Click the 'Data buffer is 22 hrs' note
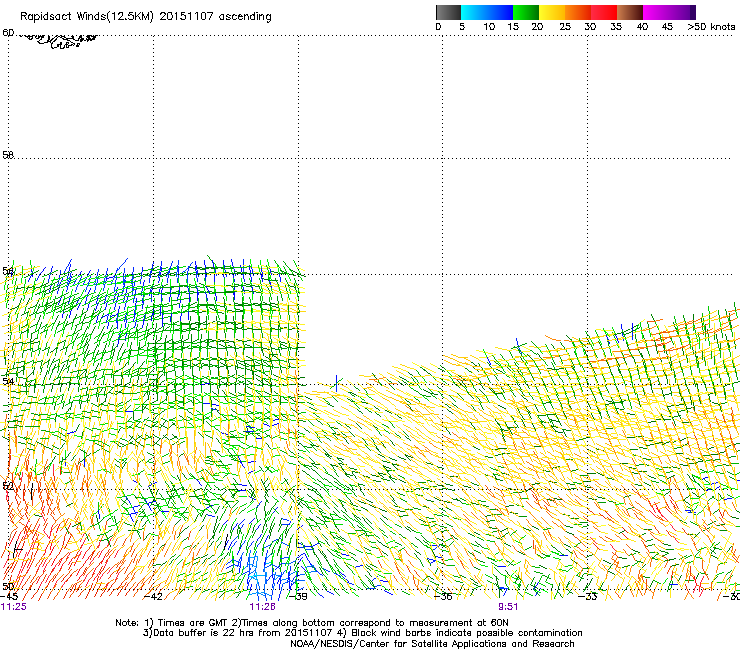Viewport: 740px width, 650px height. tap(362, 633)
